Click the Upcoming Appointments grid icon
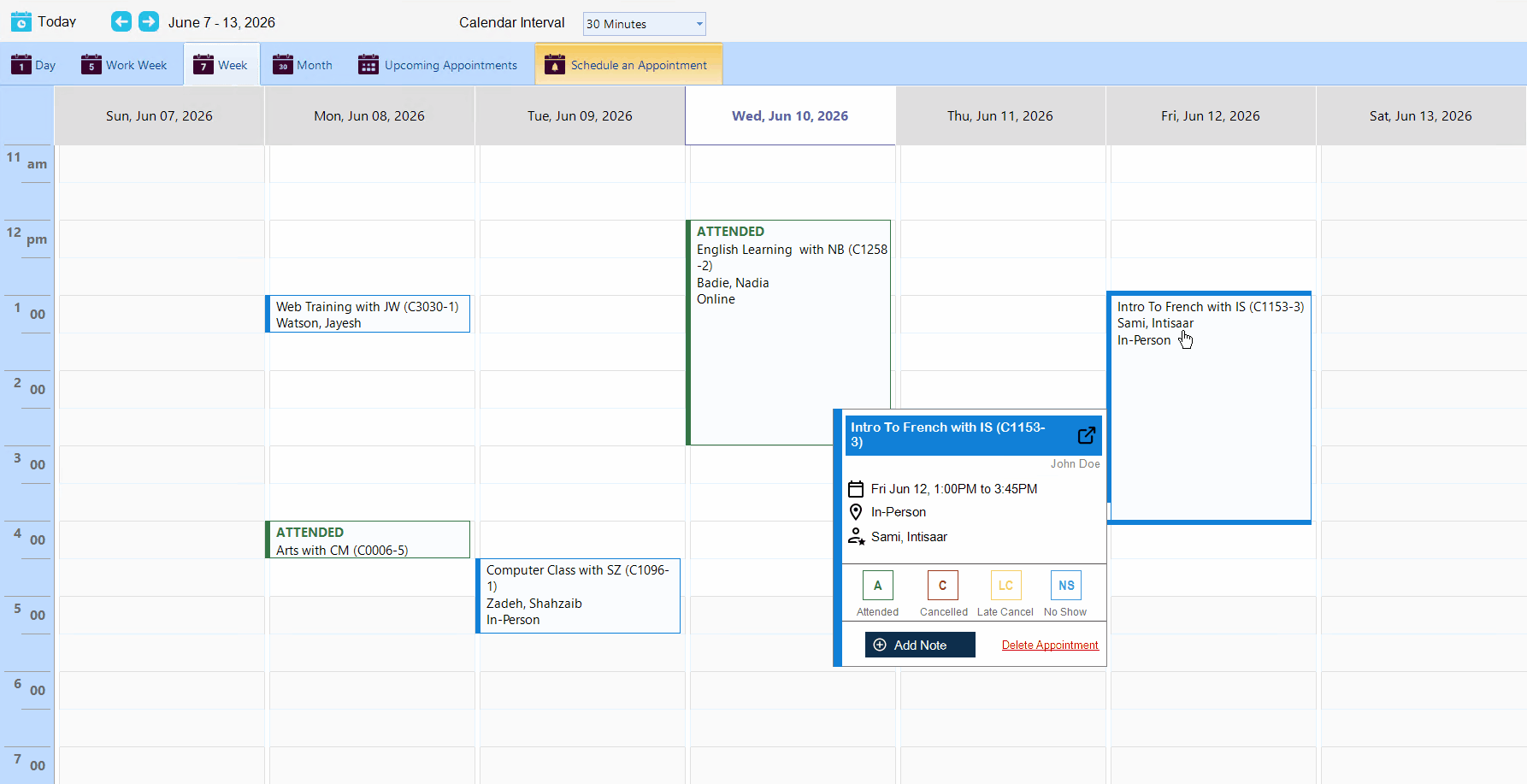1527x784 pixels. pos(368,64)
